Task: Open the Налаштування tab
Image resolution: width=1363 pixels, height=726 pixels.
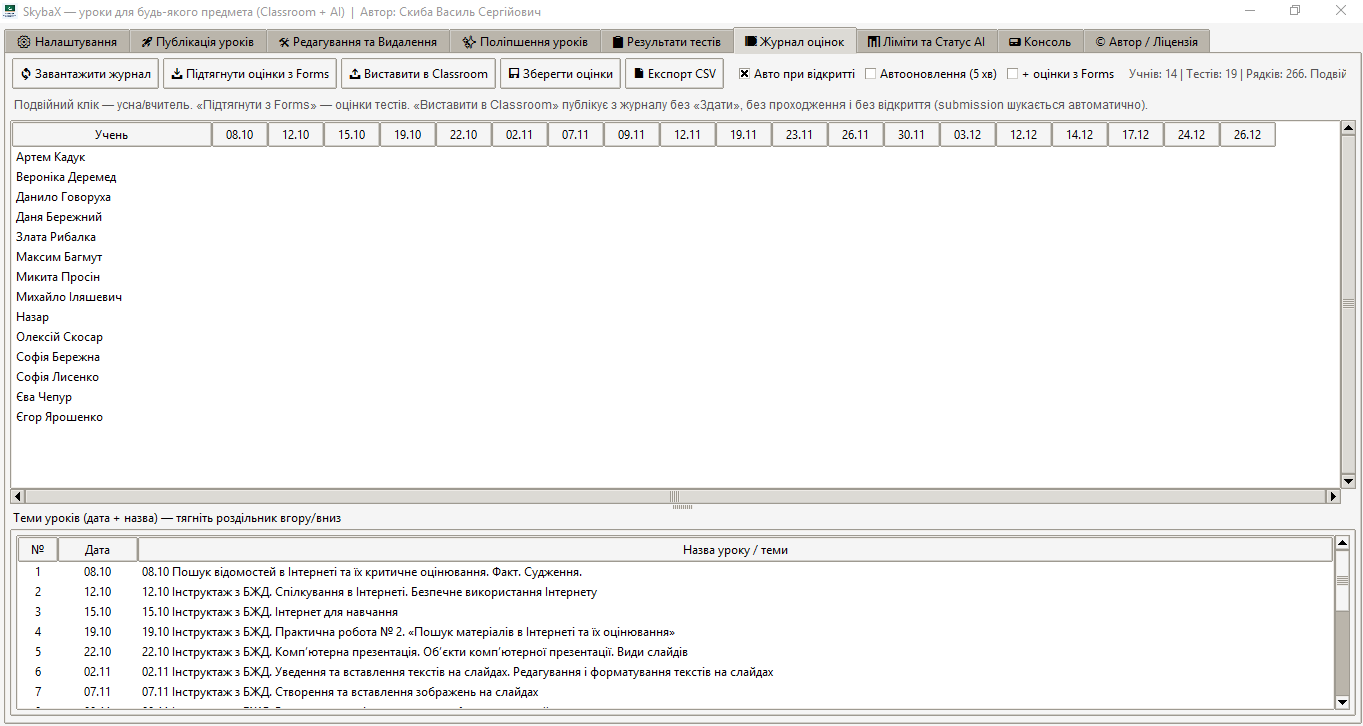Action: coord(67,41)
